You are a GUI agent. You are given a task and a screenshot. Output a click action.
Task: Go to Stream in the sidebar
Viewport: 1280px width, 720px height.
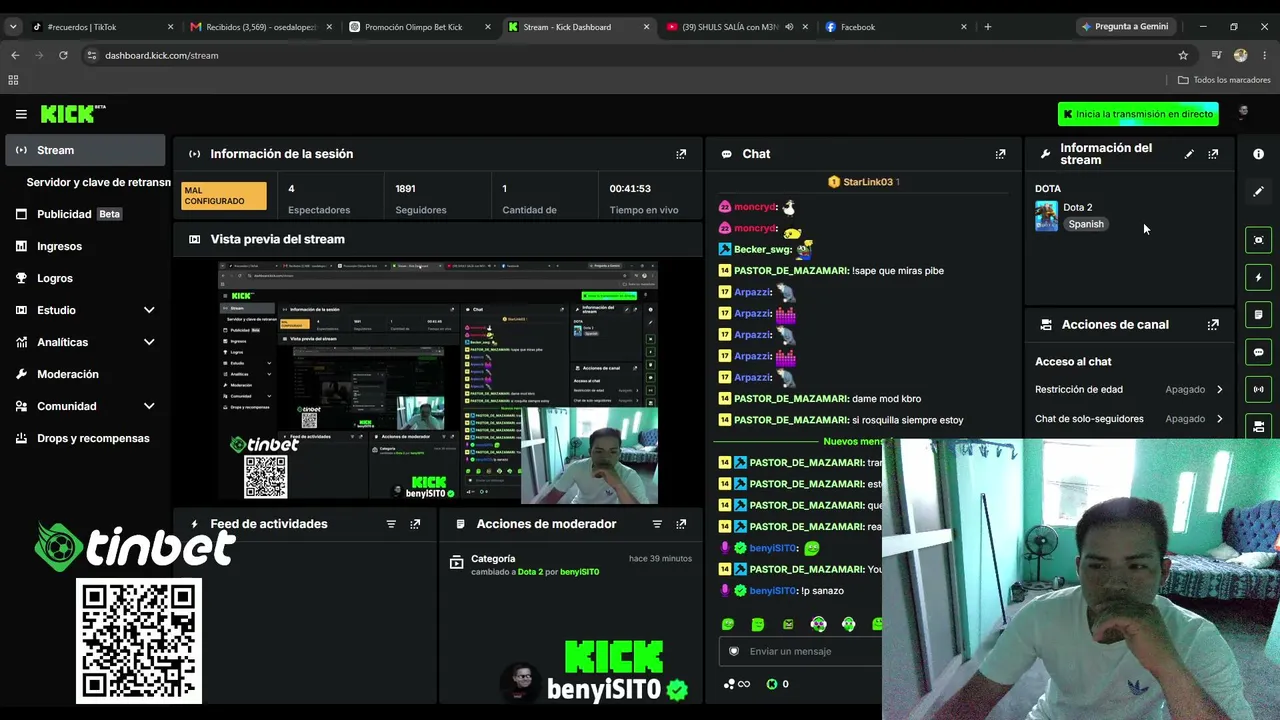point(85,150)
